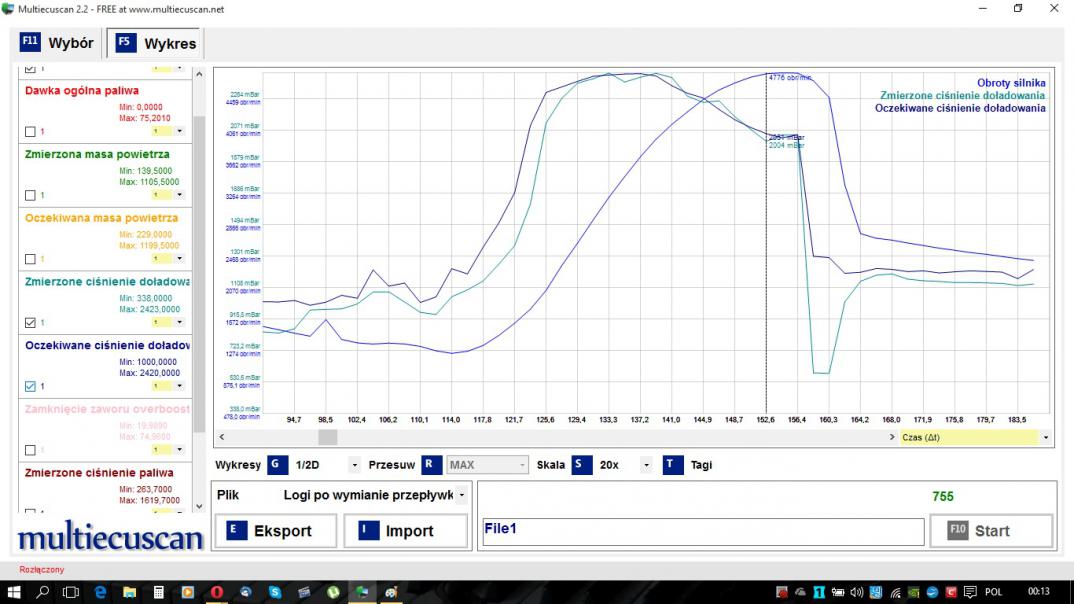
Task: Click Obroty silnika legend label
Action: click(x=1011, y=83)
